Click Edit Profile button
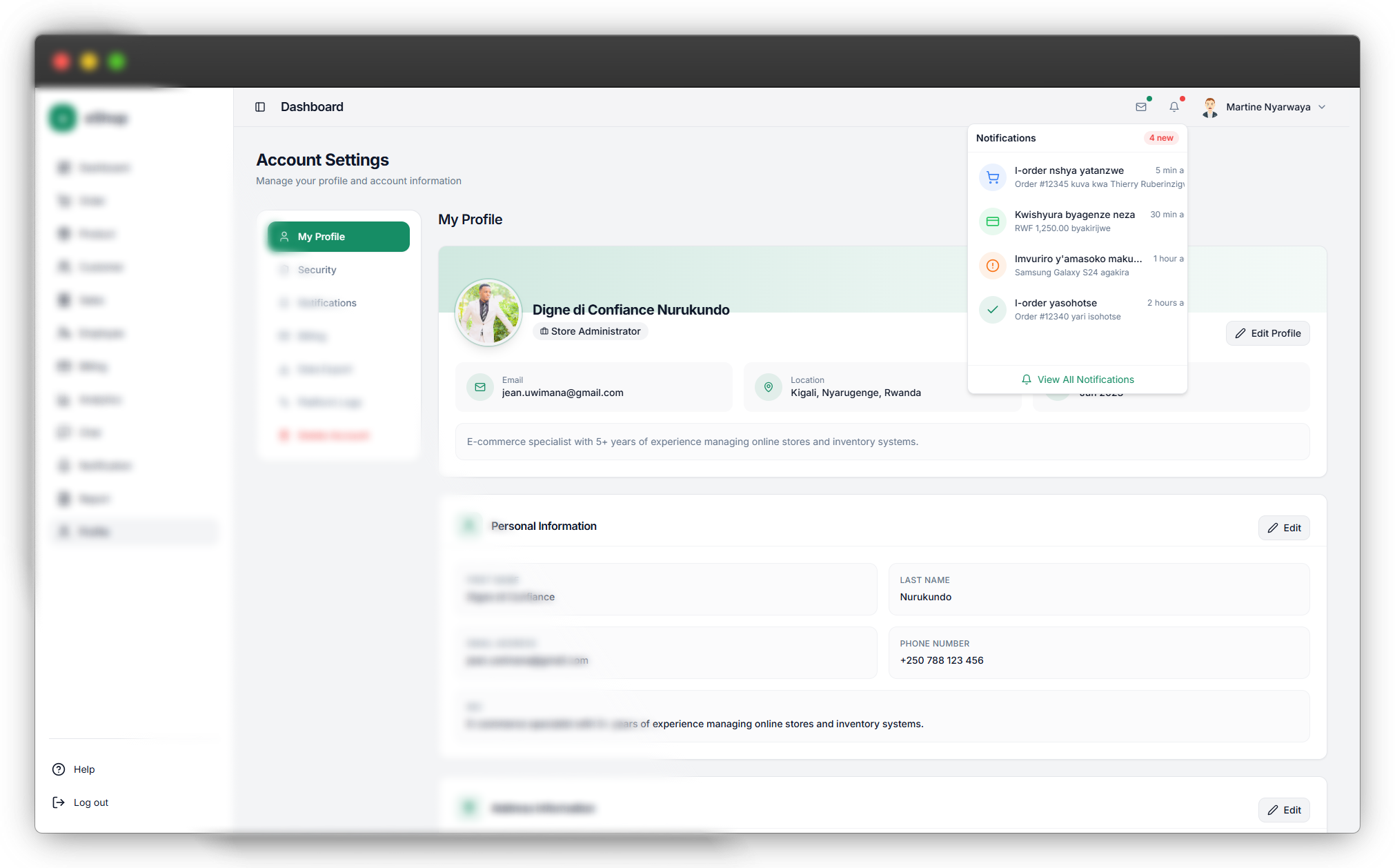The width and height of the screenshot is (1395, 868). point(1267,333)
